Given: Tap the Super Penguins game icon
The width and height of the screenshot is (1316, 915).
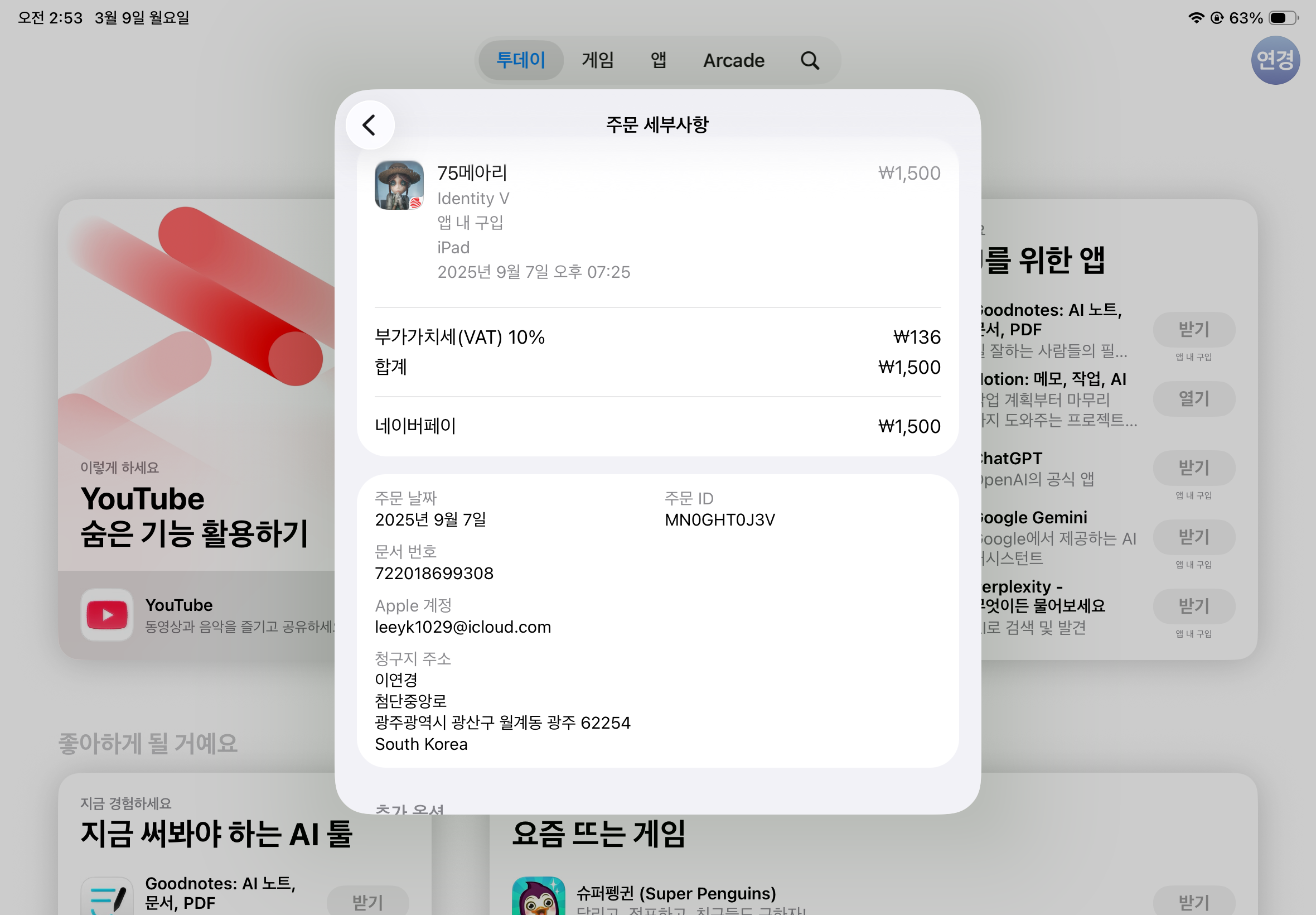Looking at the screenshot, I should point(538,896).
